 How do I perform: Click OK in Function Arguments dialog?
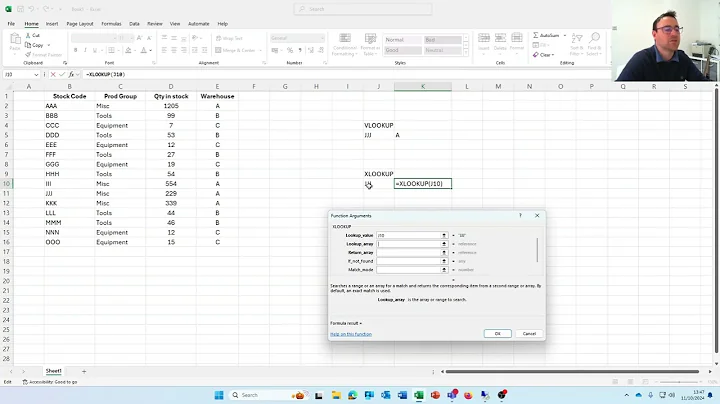497,334
